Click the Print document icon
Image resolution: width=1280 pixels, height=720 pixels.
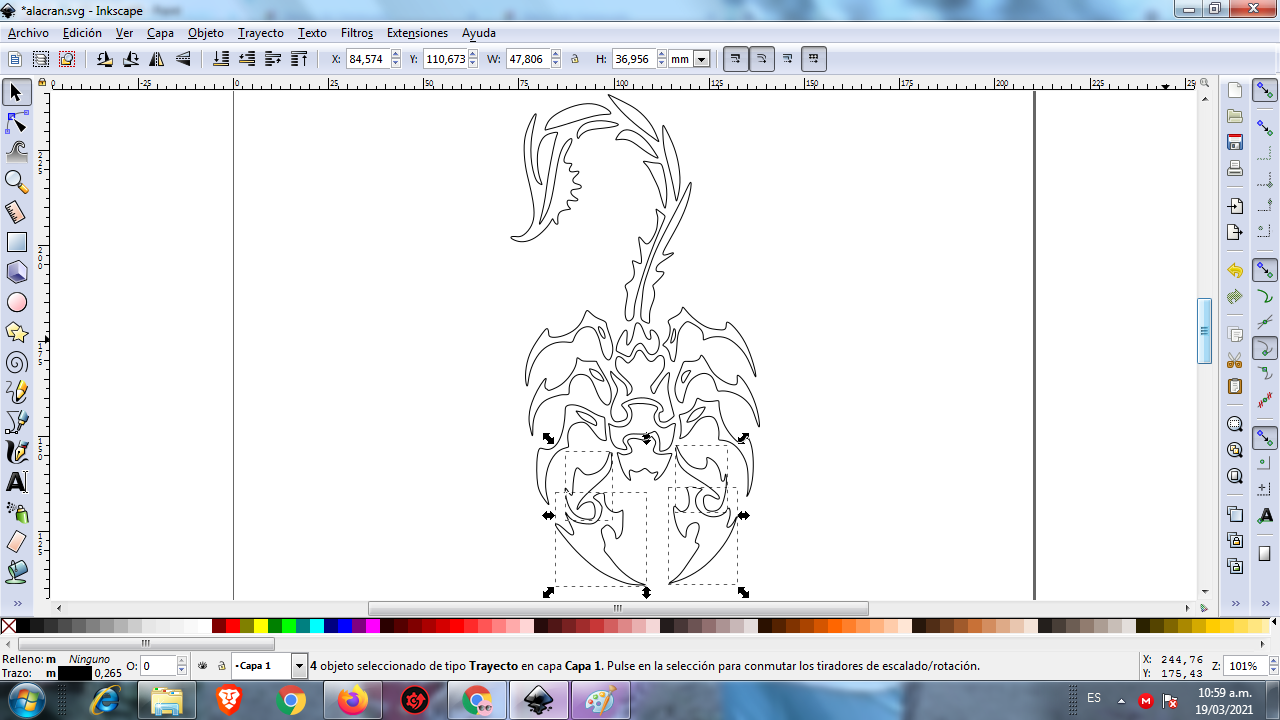point(1235,168)
